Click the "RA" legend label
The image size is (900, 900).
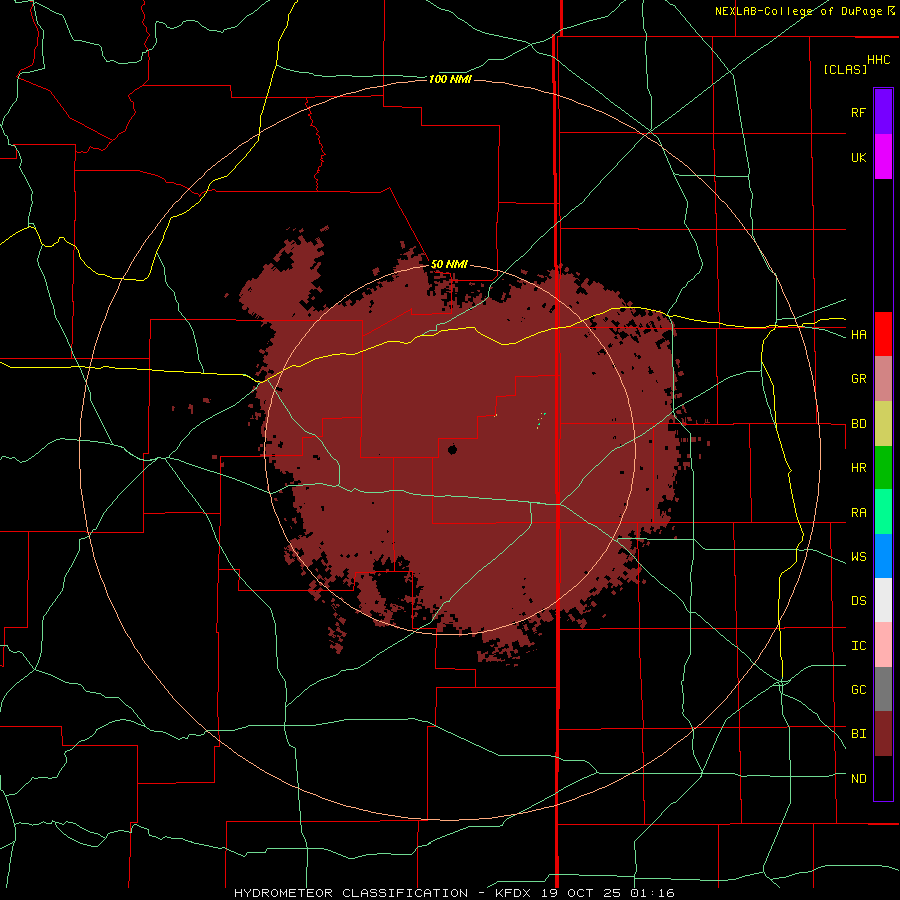click(x=858, y=513)
